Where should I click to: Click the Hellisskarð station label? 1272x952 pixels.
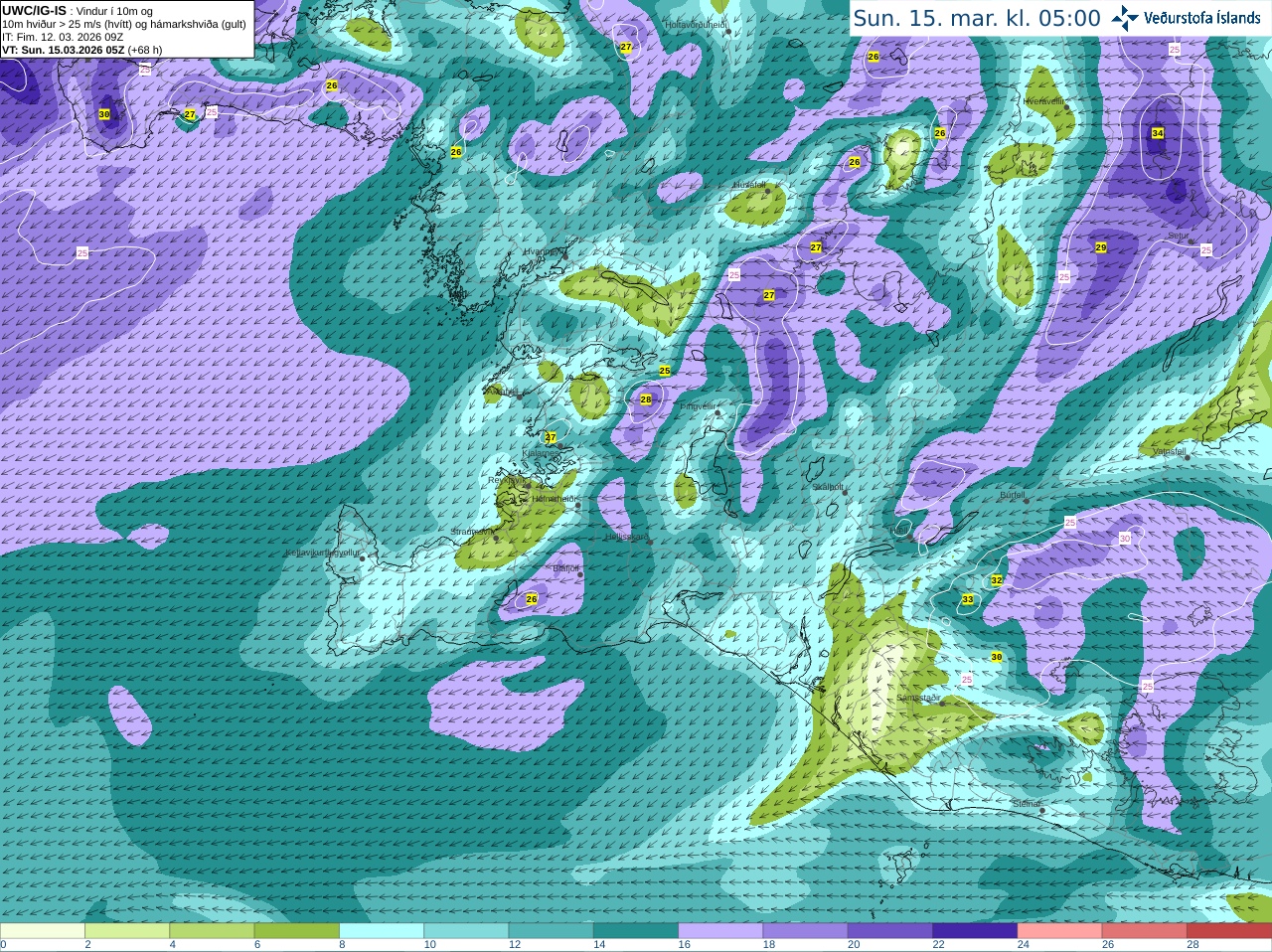[626, 537]
